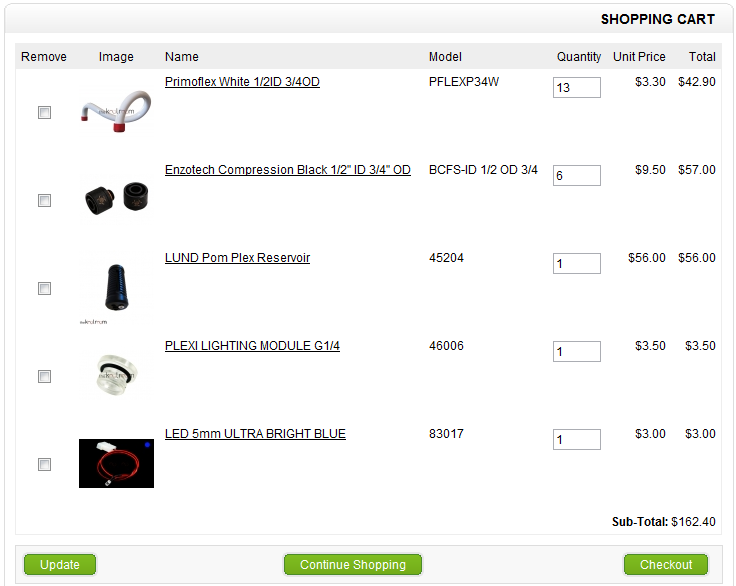Image resolution: width=736 pixels, height=586 pixels.
Task: Open the Primoflex White 1/2ID 3/4OD link
Action: [242, 82]
